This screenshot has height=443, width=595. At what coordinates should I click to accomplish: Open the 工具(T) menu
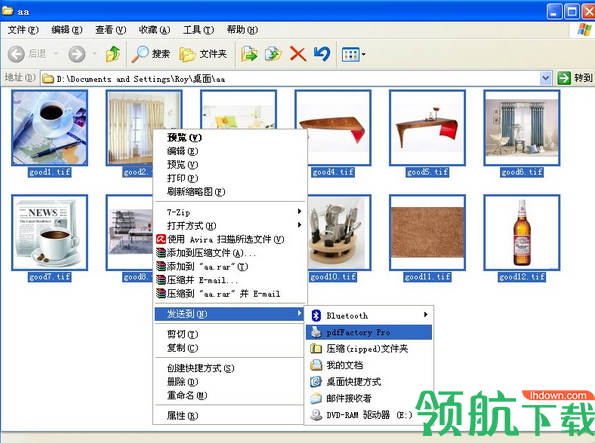tap(198, 30)
